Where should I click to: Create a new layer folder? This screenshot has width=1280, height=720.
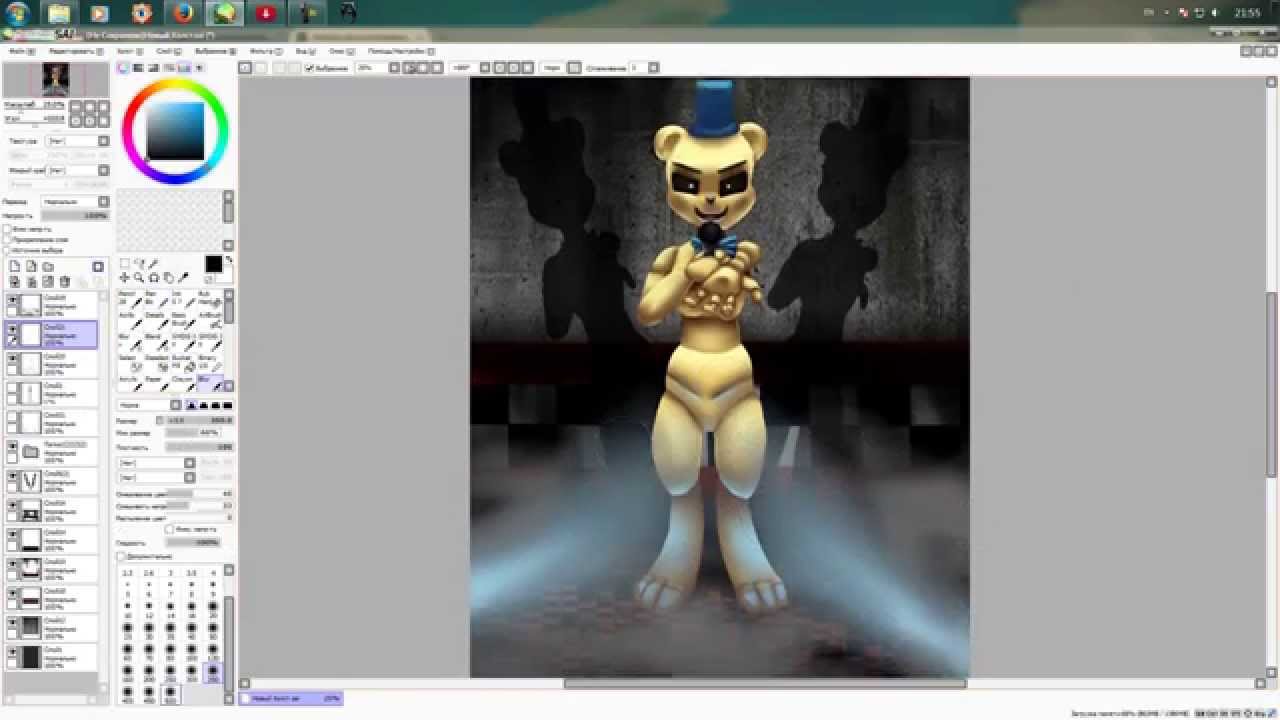click(x=47, y=267)
